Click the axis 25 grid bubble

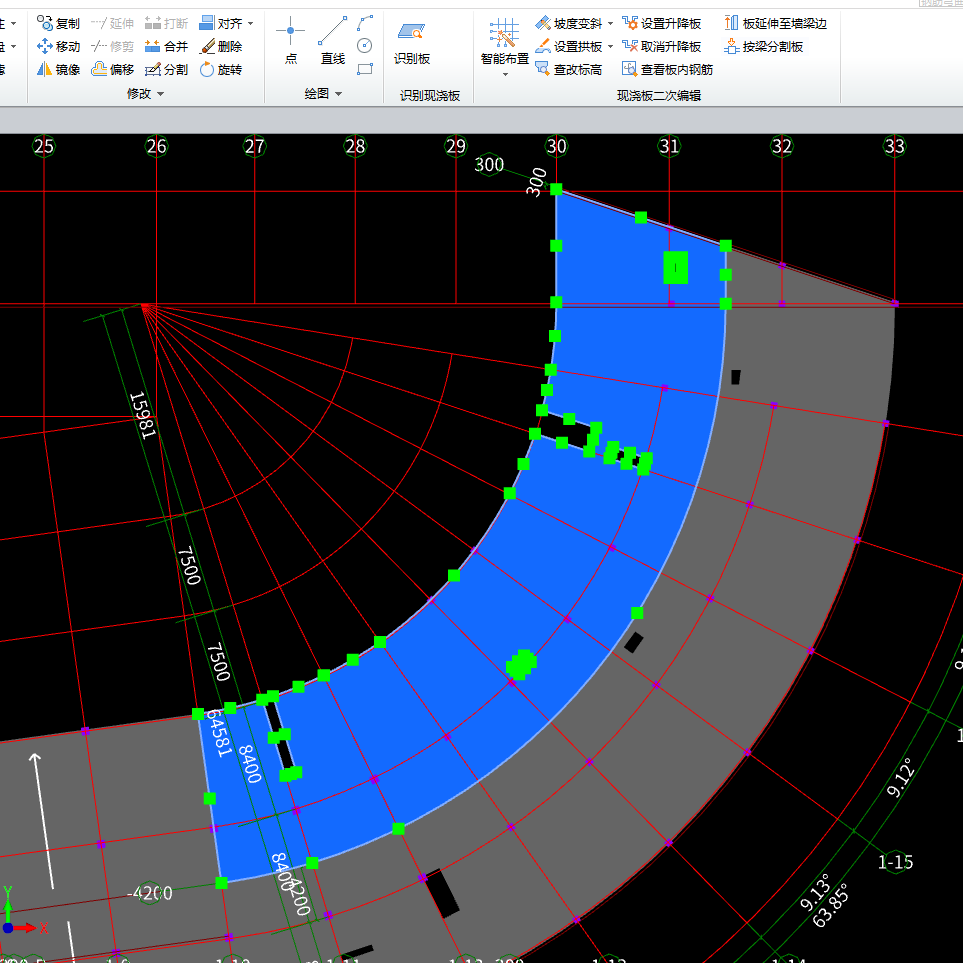(44, 146)
